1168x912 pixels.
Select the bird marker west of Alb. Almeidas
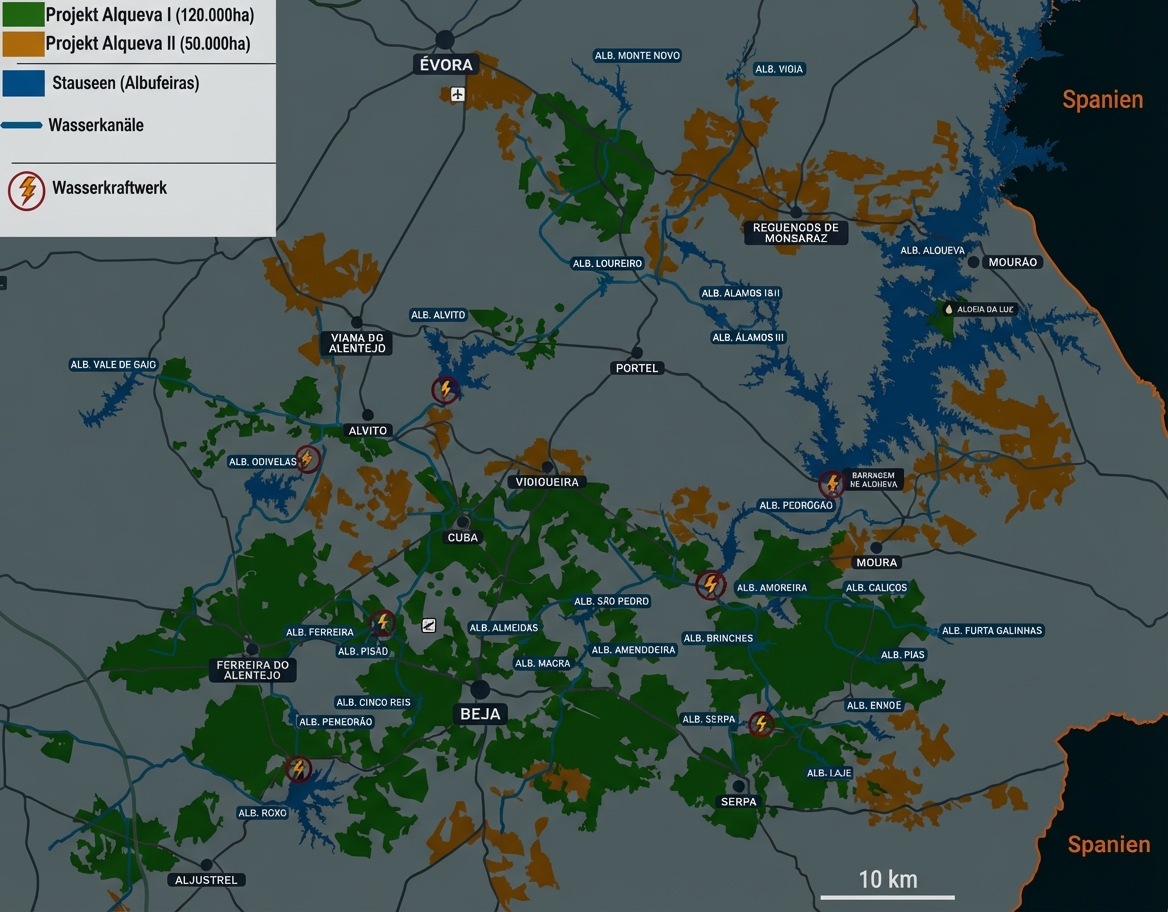coord(428,624)
